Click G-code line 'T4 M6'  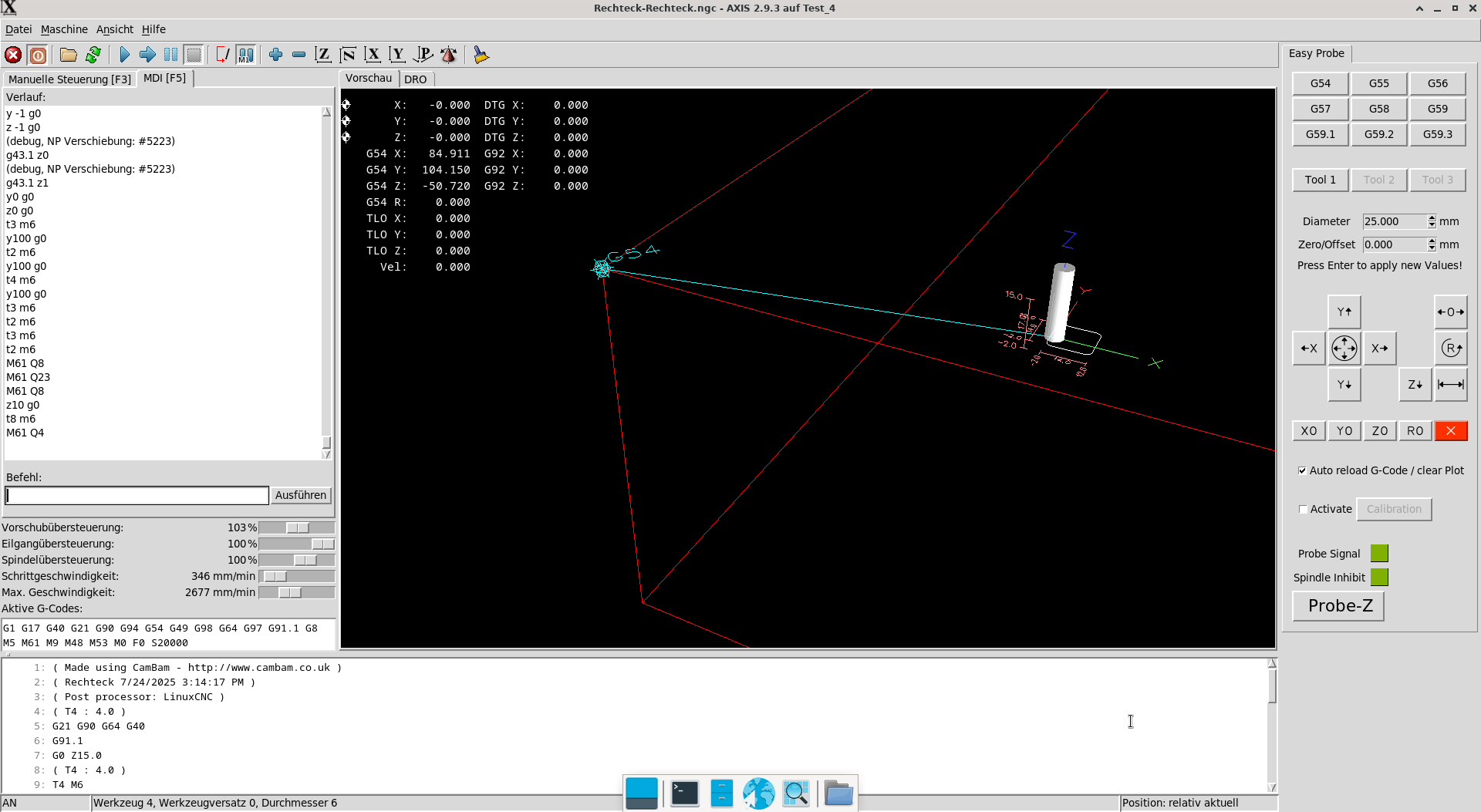tap(68, 785)
